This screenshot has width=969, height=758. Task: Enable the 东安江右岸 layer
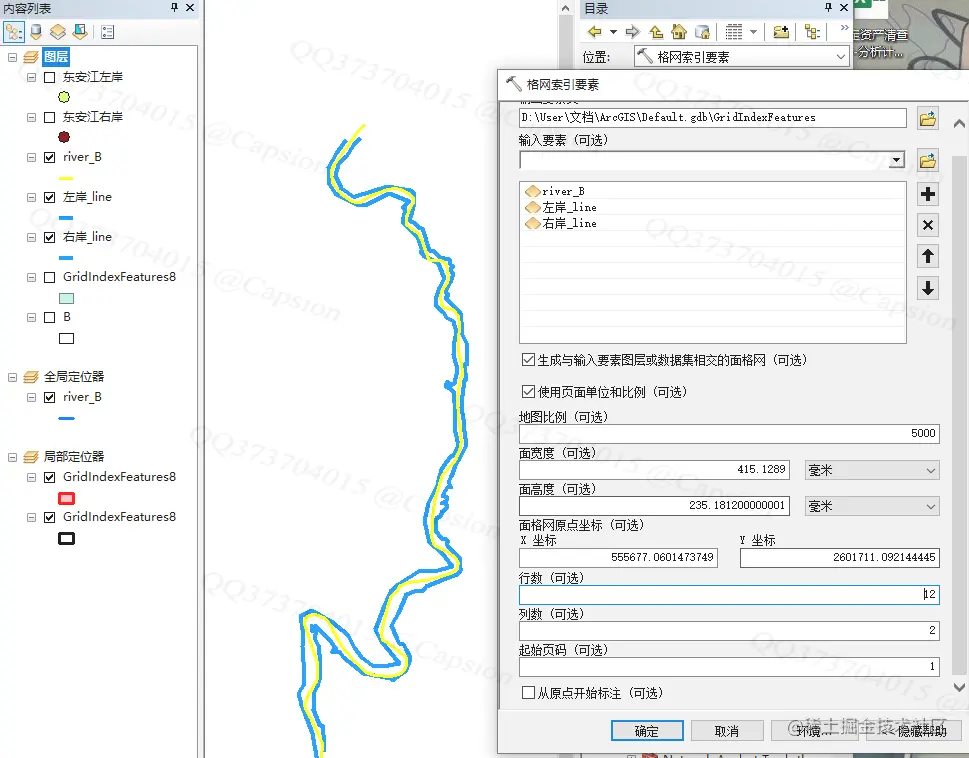50,117
